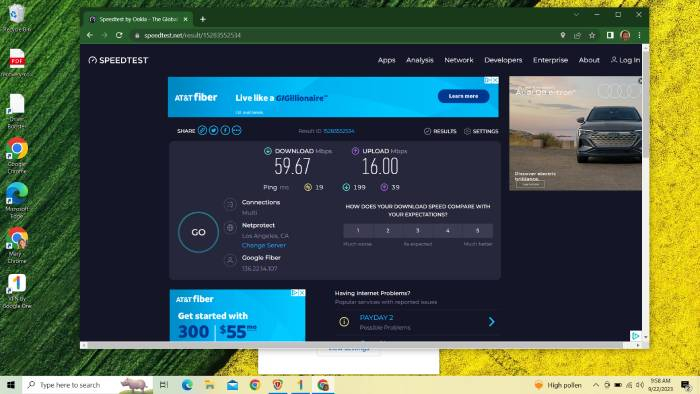700x394 pixels.
Task: Open Enterprise menu item
Action: tap(550, 60)
